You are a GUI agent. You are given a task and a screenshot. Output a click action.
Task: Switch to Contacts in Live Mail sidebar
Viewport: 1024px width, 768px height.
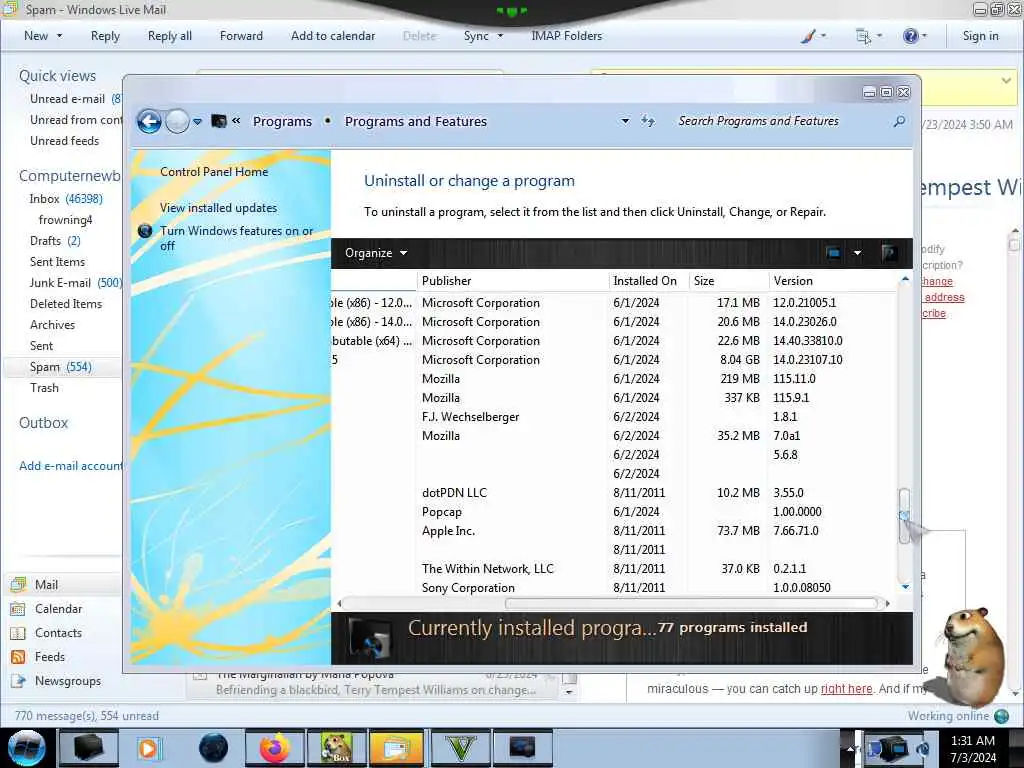click(x=58, y=633)
